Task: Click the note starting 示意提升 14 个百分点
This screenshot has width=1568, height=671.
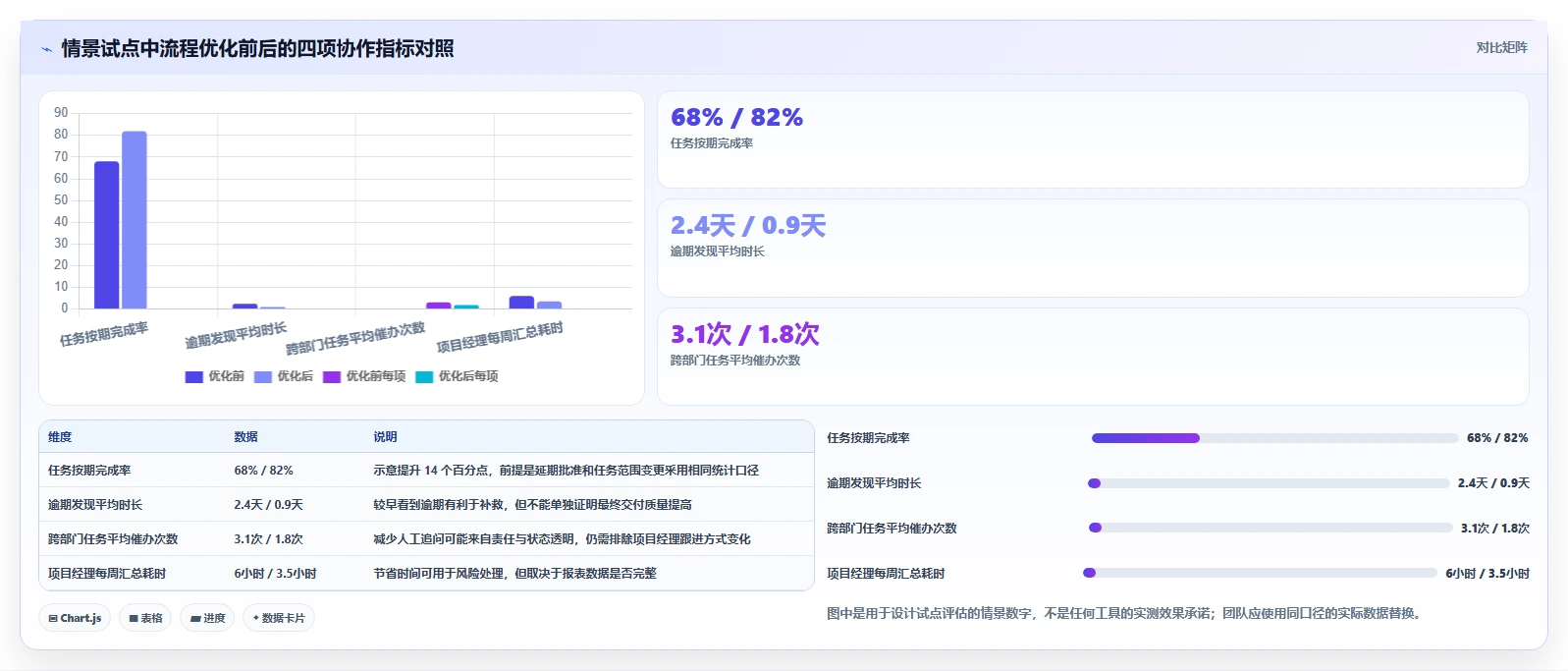Action: [x=566, y=471]
